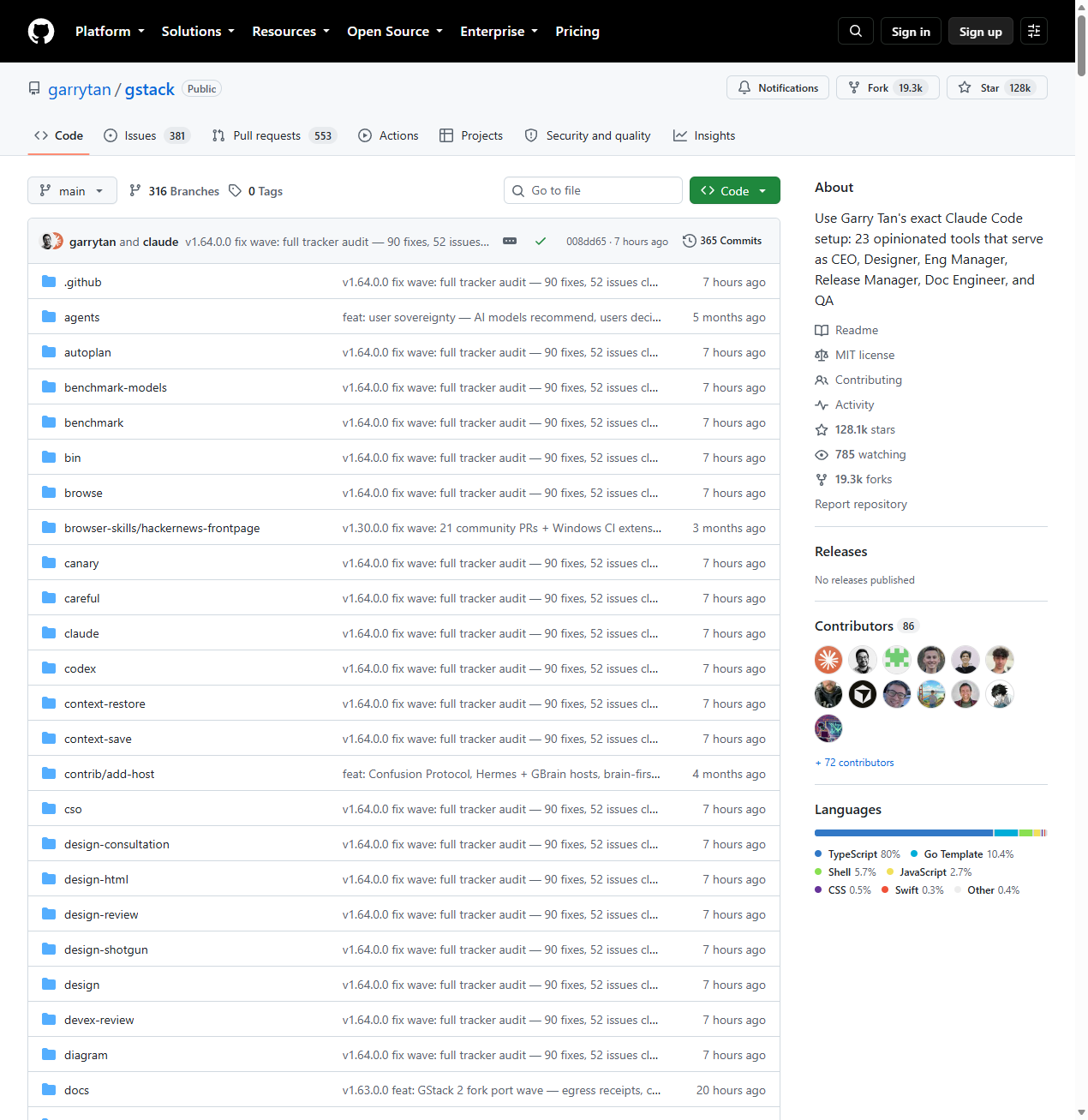Open the green pixel contributor avatar

[897, 660]
